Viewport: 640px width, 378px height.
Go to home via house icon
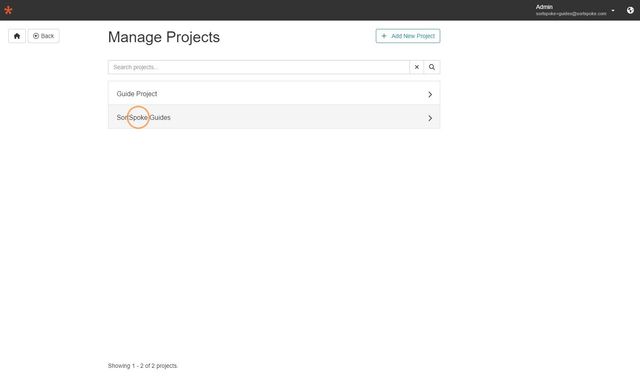(x=17, y=36)
